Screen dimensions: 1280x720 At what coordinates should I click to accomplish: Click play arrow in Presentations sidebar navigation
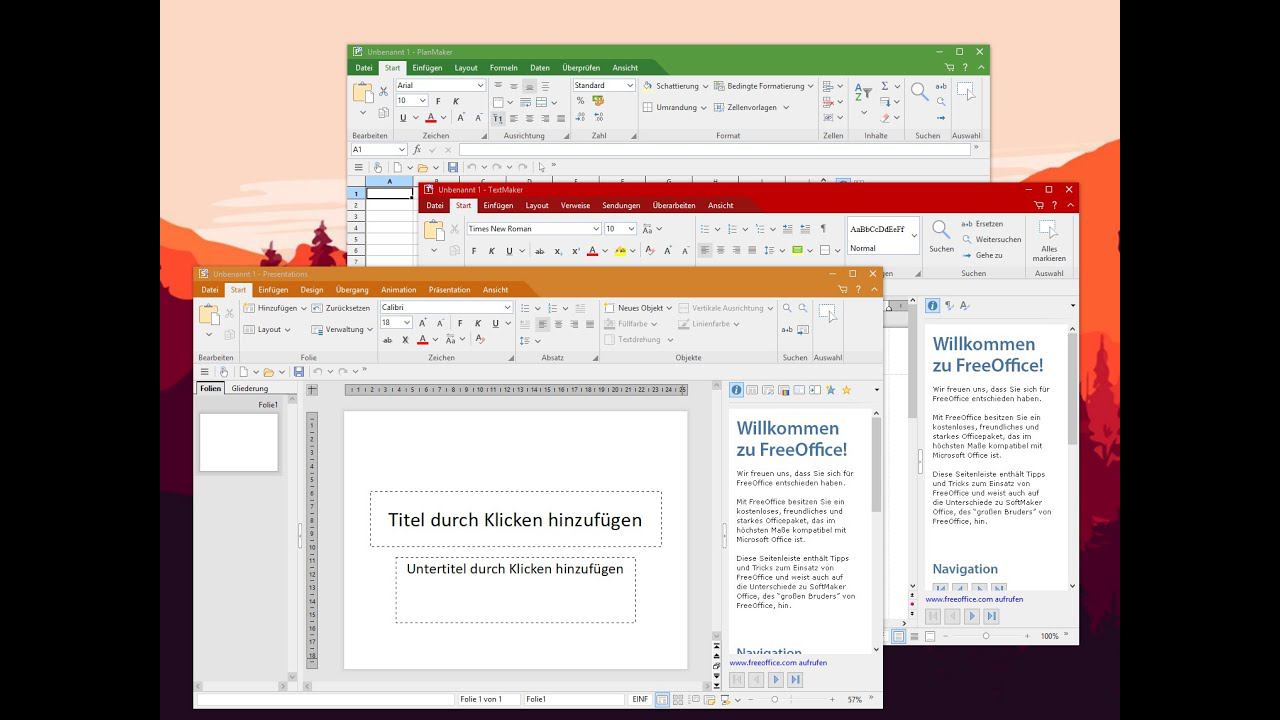click(x=775, y=680)
